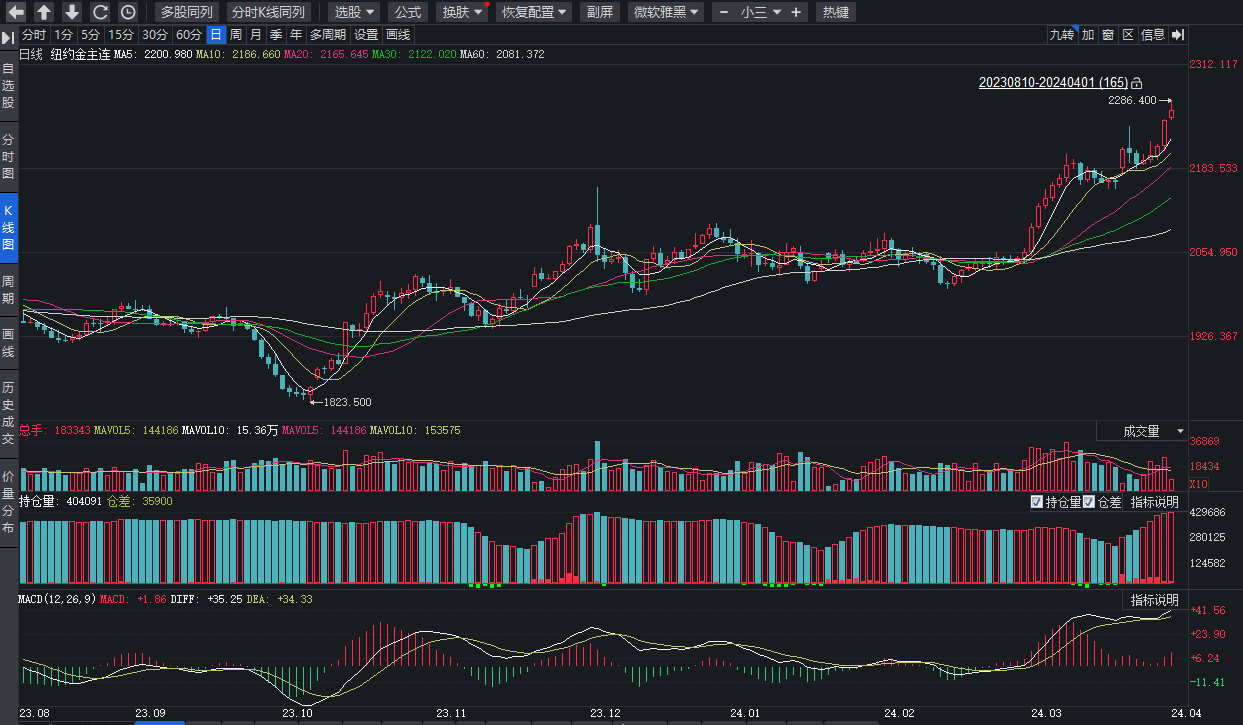Tick the 仓差 checkbox
Screen dimensions: 1243x725
click(1089, 502)
